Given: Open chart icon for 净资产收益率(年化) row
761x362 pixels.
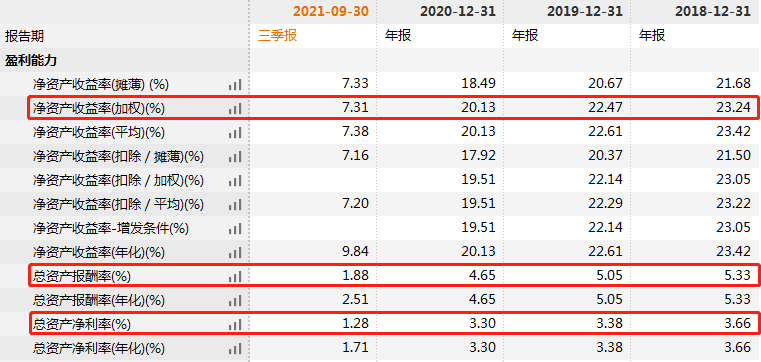Looking at the screenshot, I should 235,253.
